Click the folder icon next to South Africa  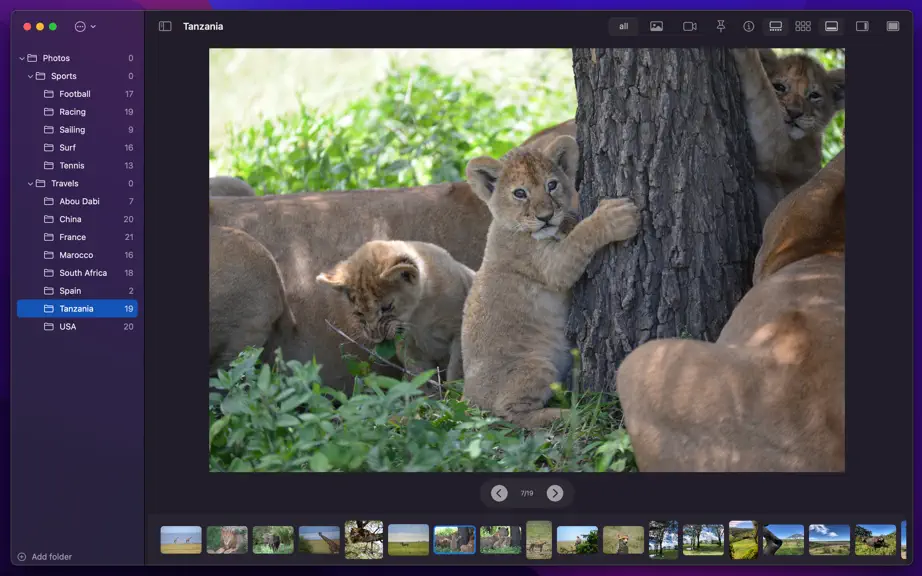(x=49, y=273)
